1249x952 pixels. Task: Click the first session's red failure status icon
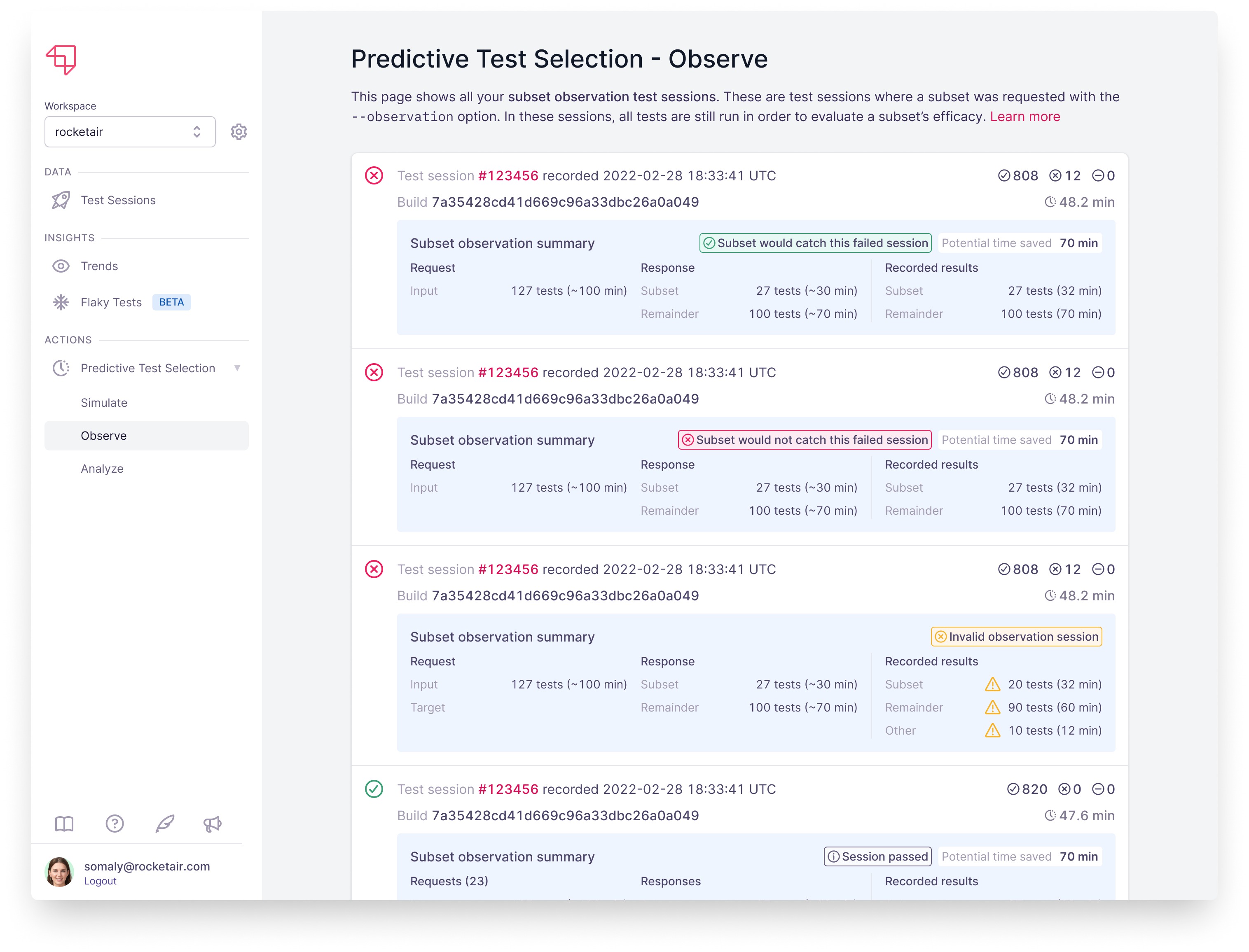click(x=374, y=176)
